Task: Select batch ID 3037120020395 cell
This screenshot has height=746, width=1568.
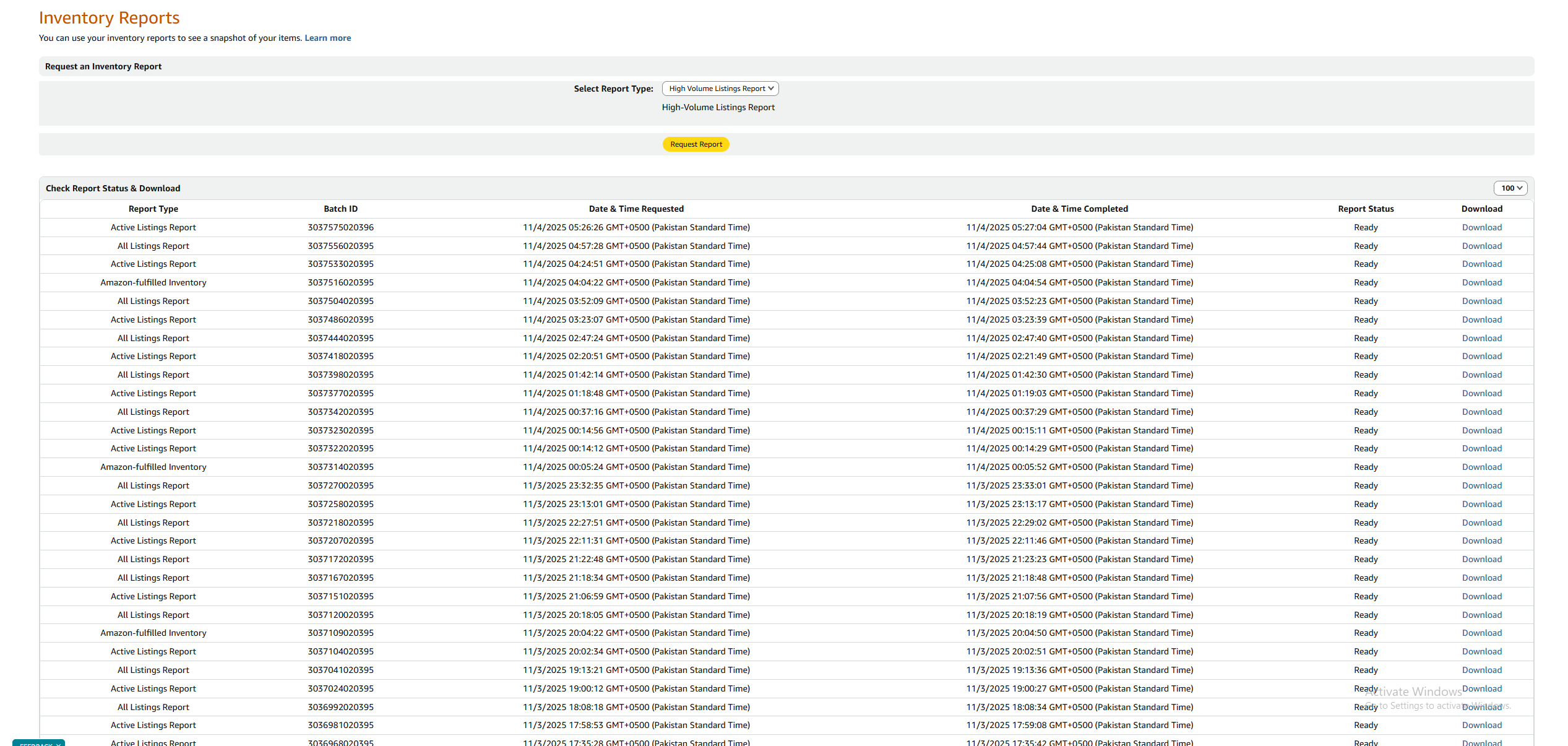Action: click(341, 615)
